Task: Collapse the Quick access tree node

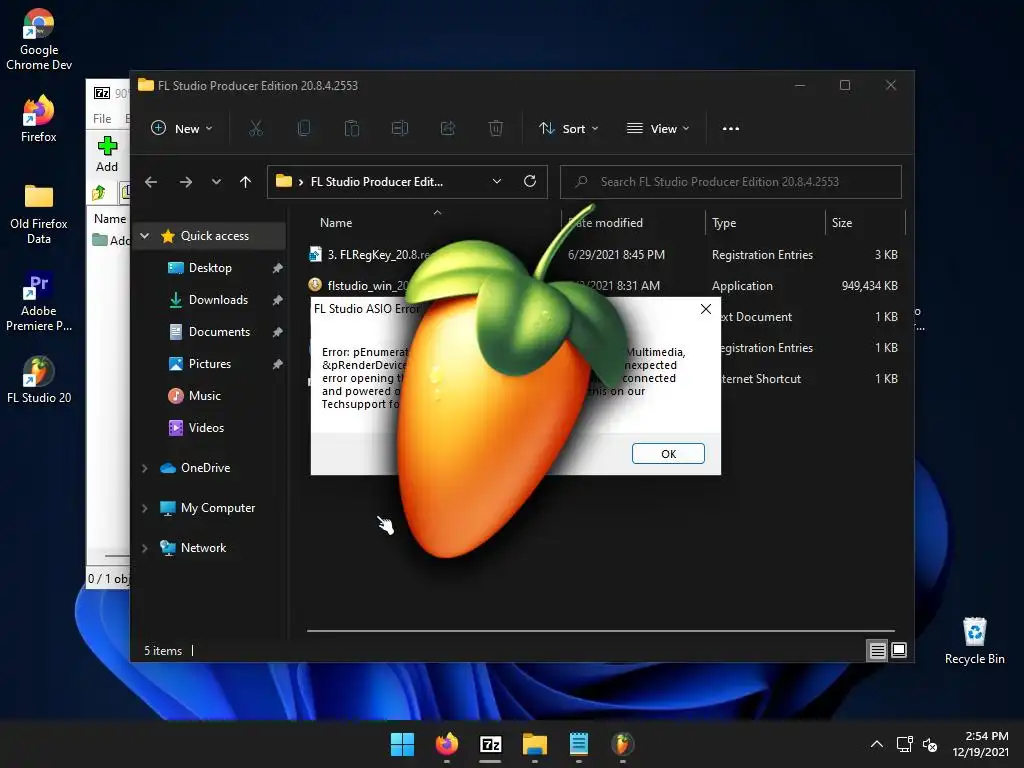Action: pyautogui.click(x=145, y=236)
